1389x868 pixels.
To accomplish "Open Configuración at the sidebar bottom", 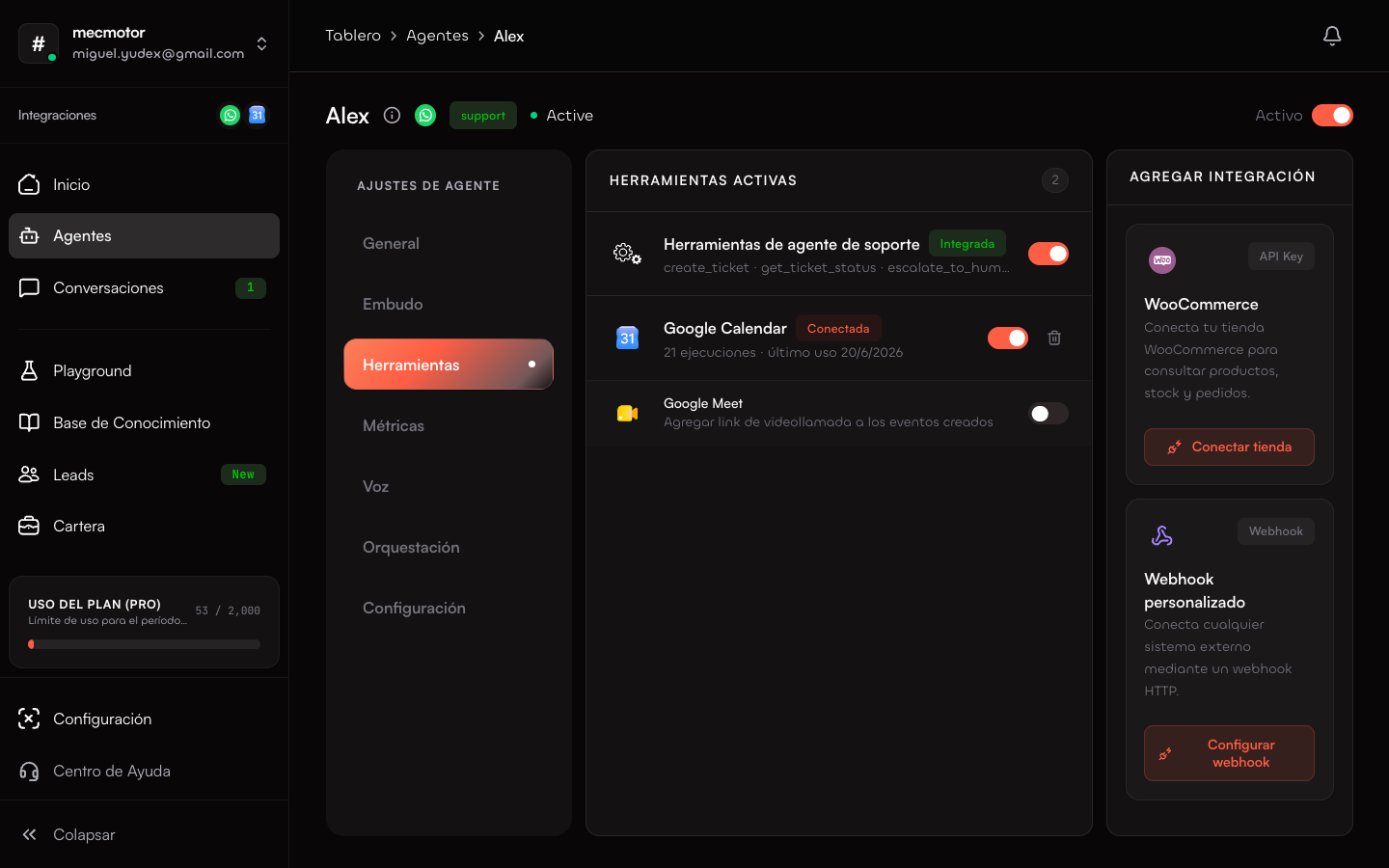I will pyautogui.click(x=144, y=719).
